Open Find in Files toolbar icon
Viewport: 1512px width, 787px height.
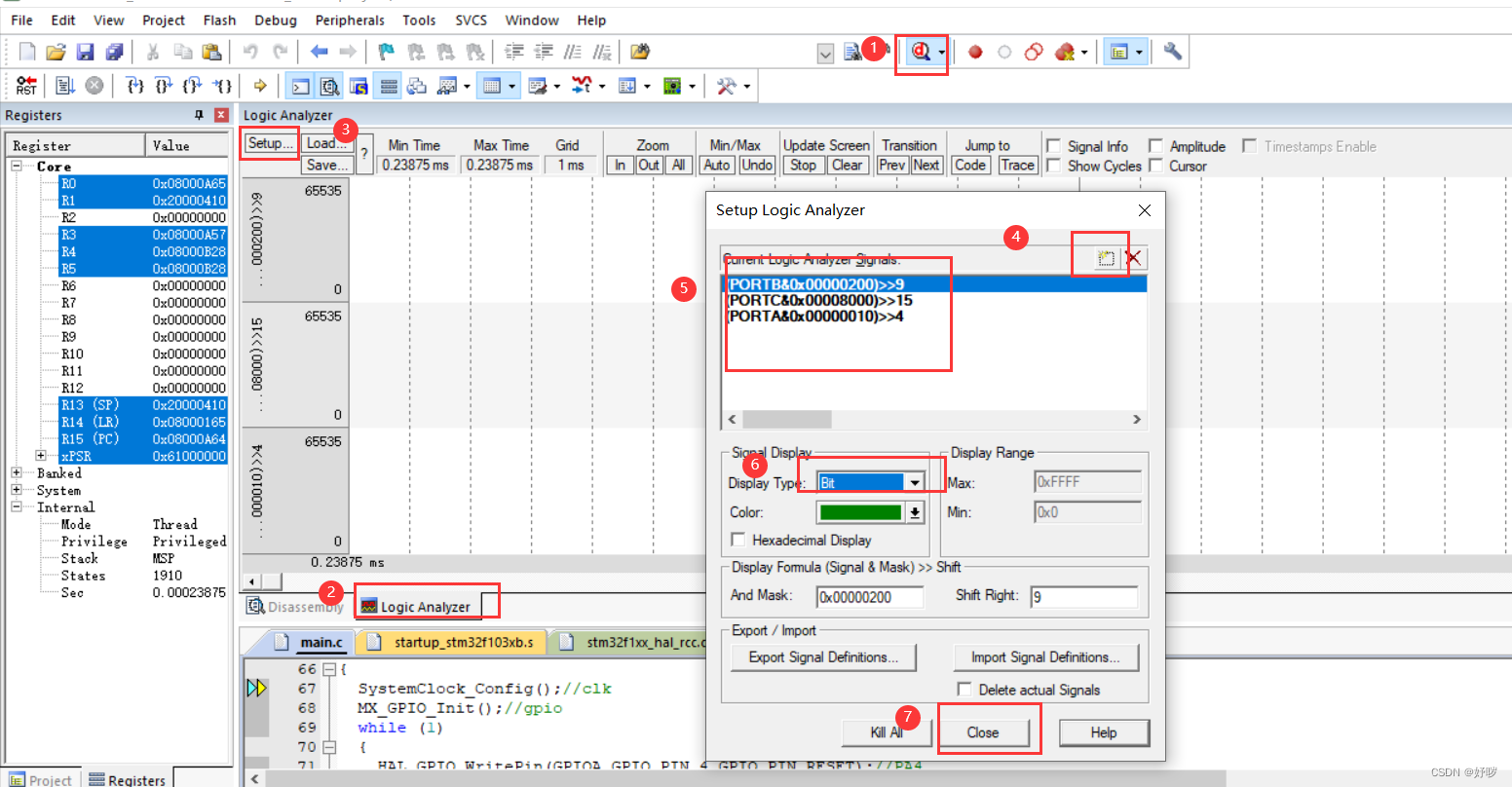640,52
